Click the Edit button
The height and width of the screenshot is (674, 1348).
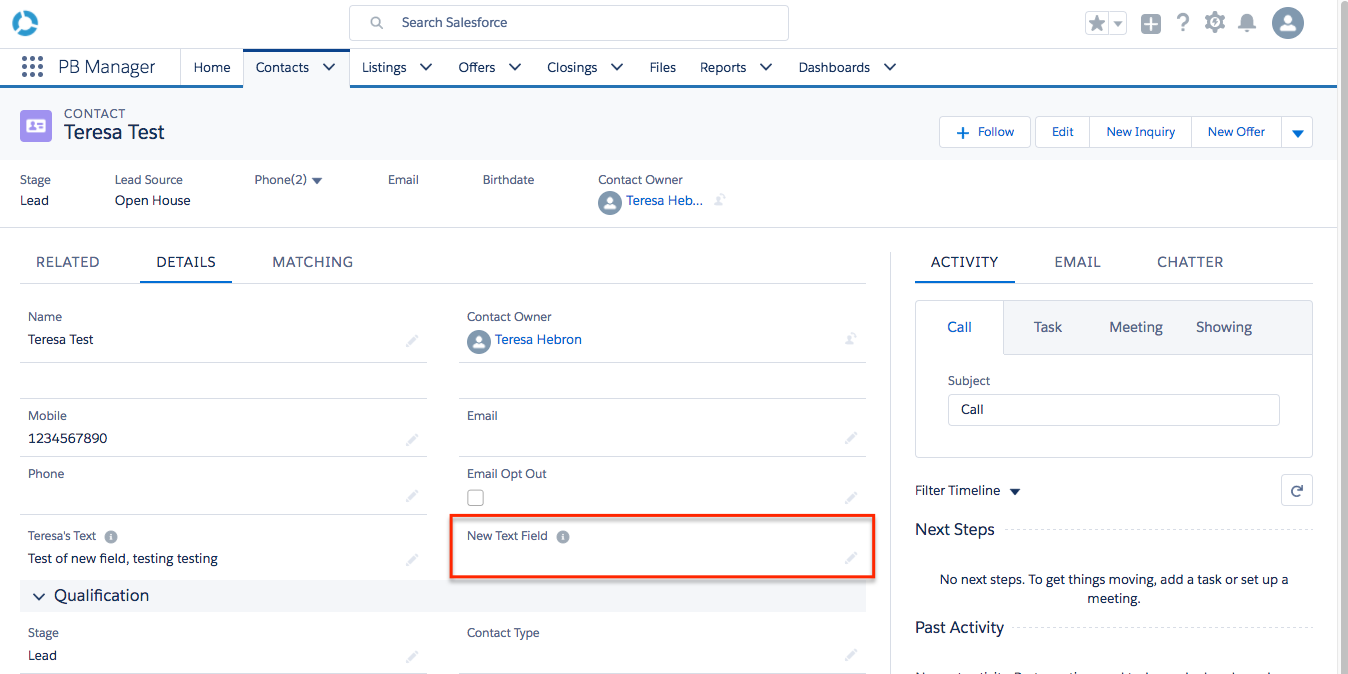click(x=1063, y=132)
